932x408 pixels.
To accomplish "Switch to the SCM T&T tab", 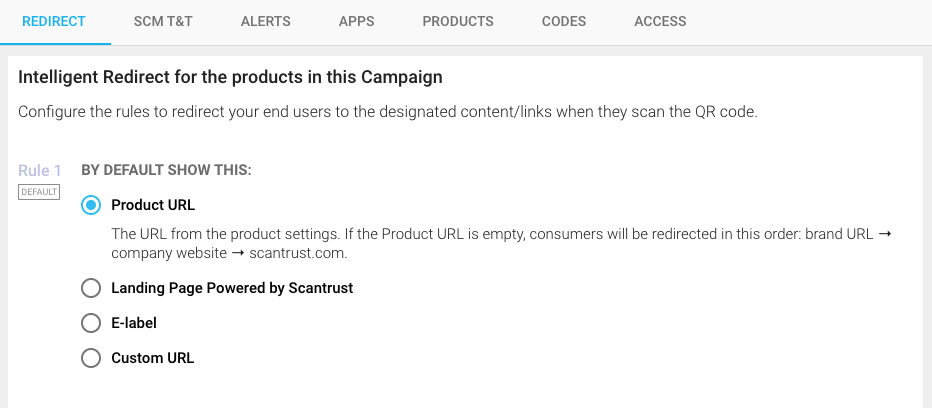I will (163, 21).
